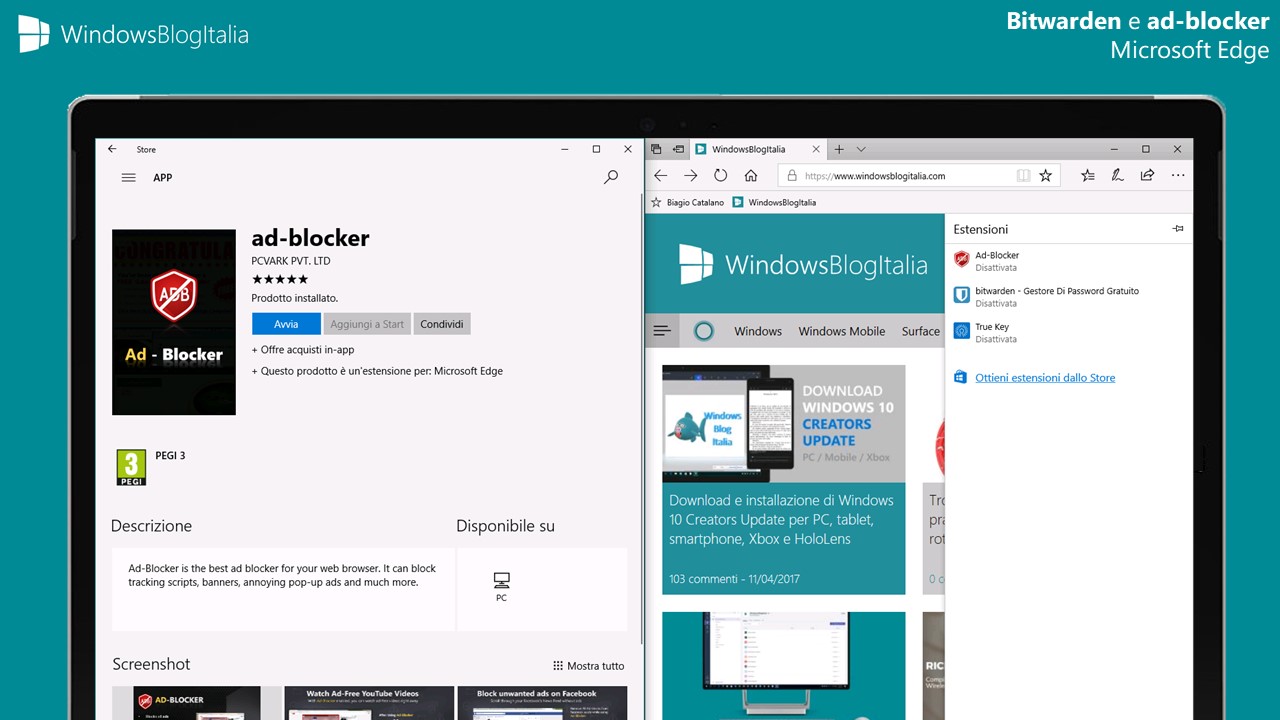Viewport: 1280px width, 720px height.
Task: Click the PEGI 3 rating badge
Action: coord(132,467)
